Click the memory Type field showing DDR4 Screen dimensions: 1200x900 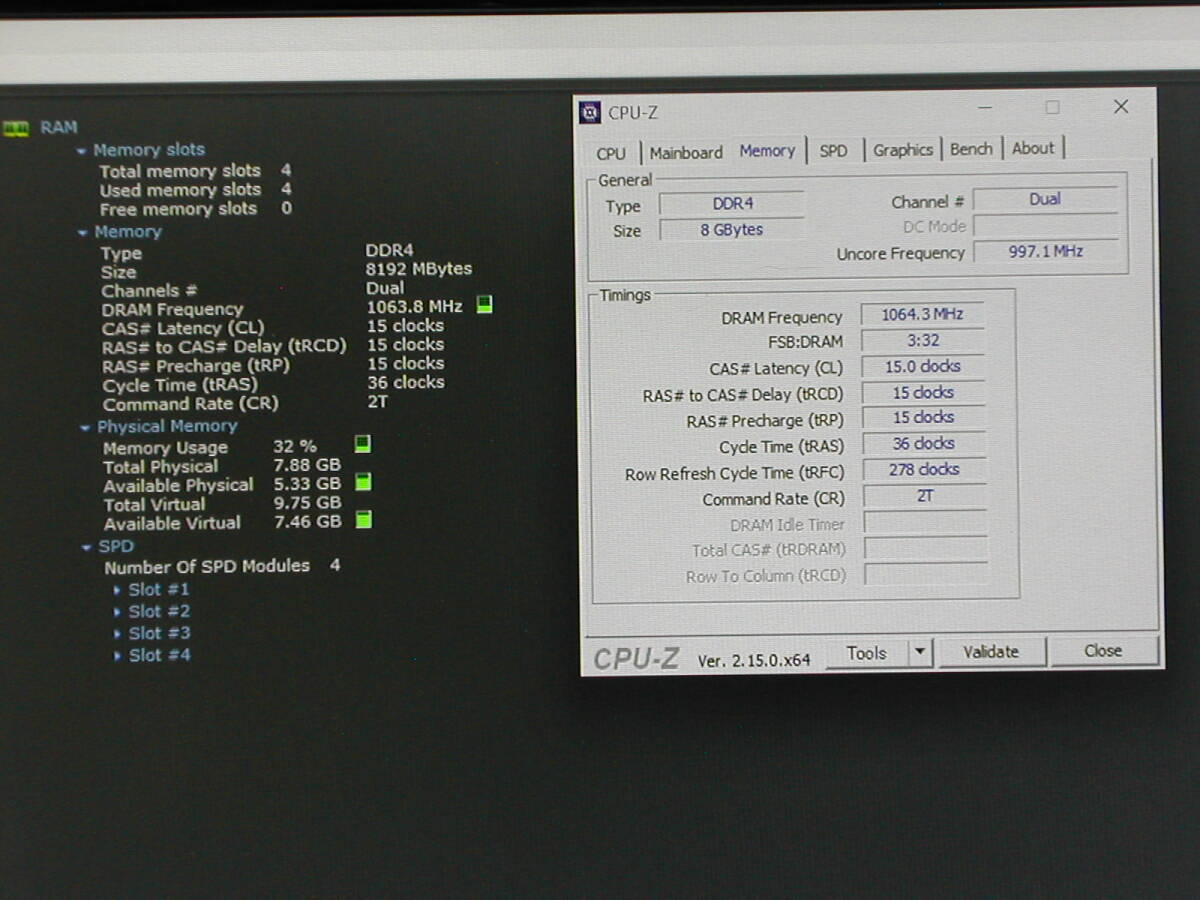point(732,204)
